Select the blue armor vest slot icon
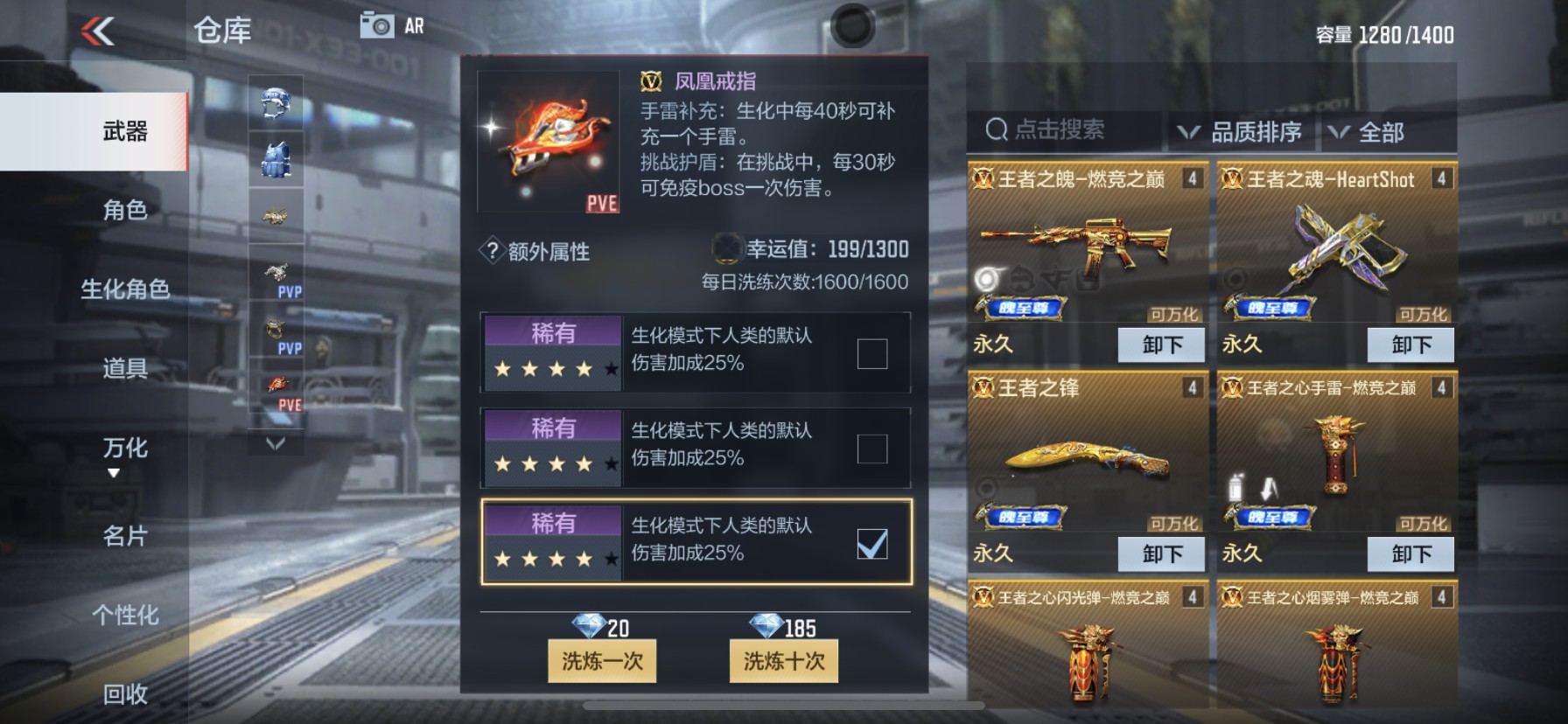This screenshot has width=1568, height=724. point(276,159)
